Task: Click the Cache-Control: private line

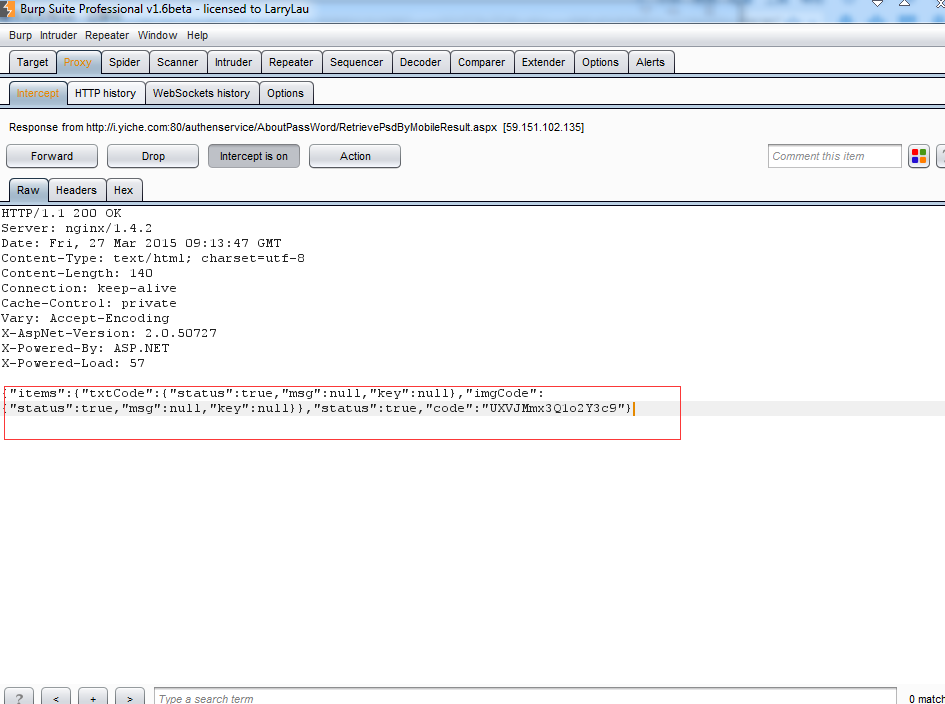Action: [89, 303]
